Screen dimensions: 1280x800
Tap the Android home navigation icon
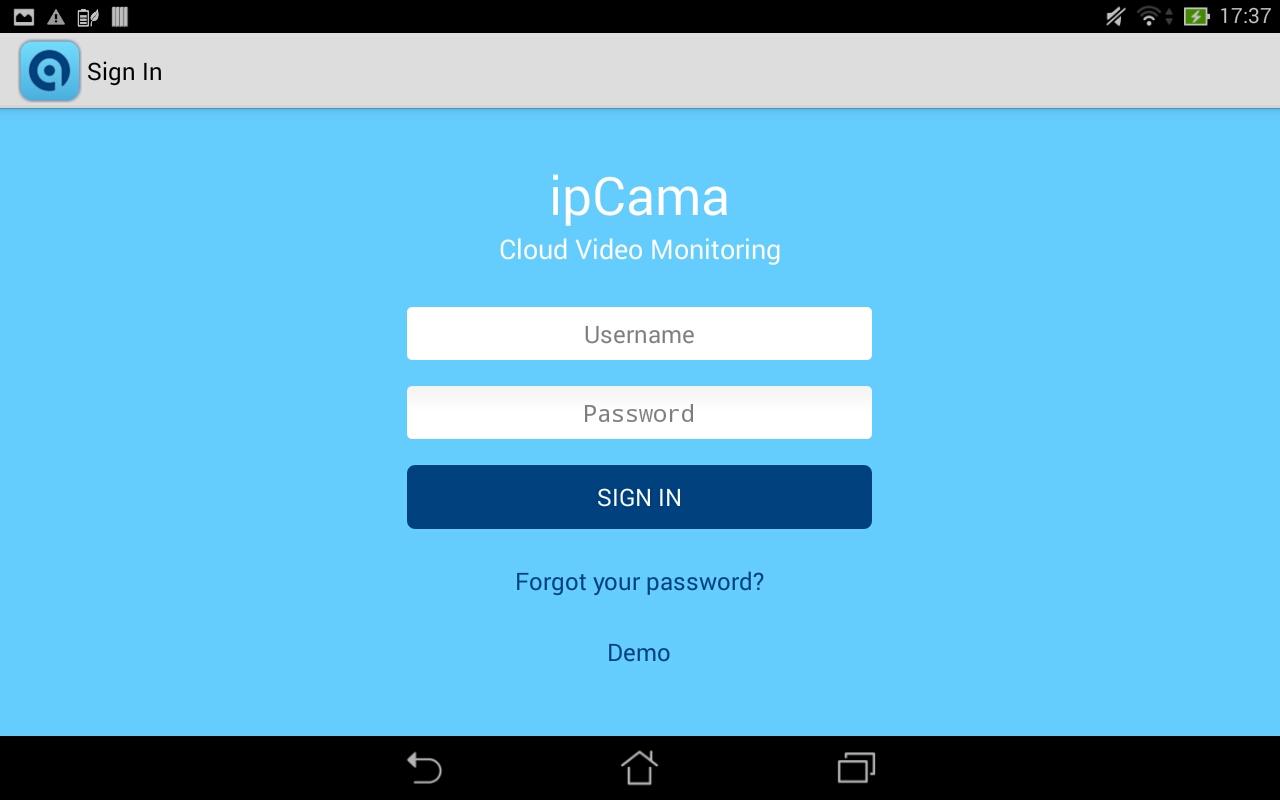tap(639, 768)
